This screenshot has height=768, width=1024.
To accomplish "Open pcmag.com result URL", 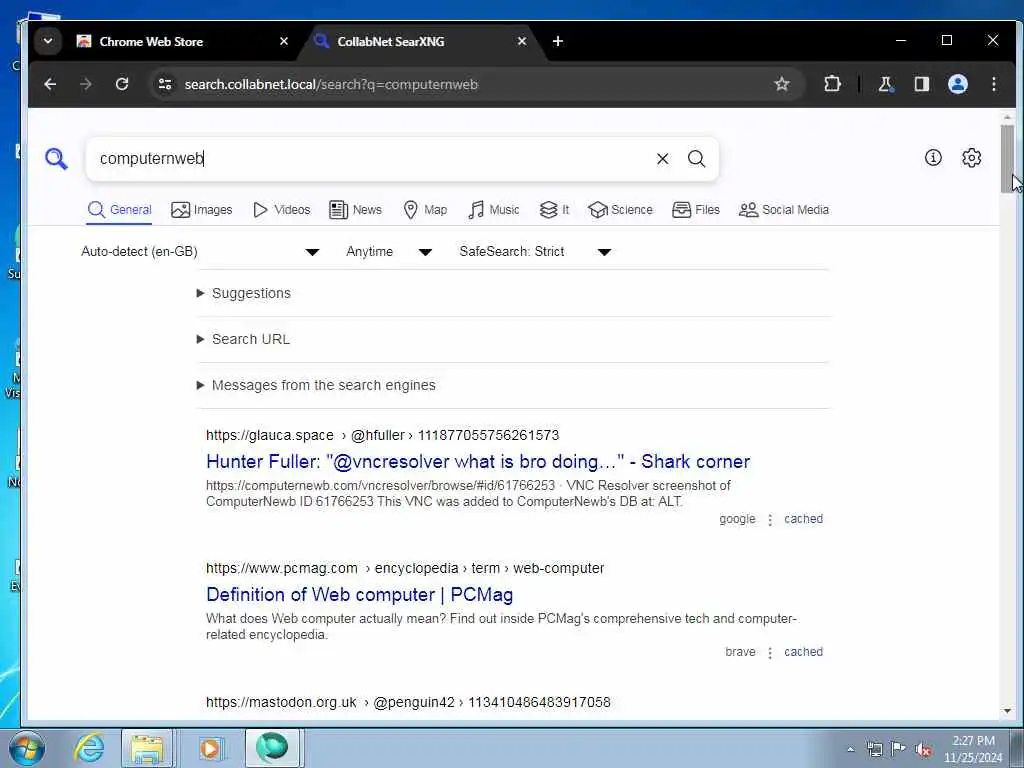I will (x=405, y=568).
